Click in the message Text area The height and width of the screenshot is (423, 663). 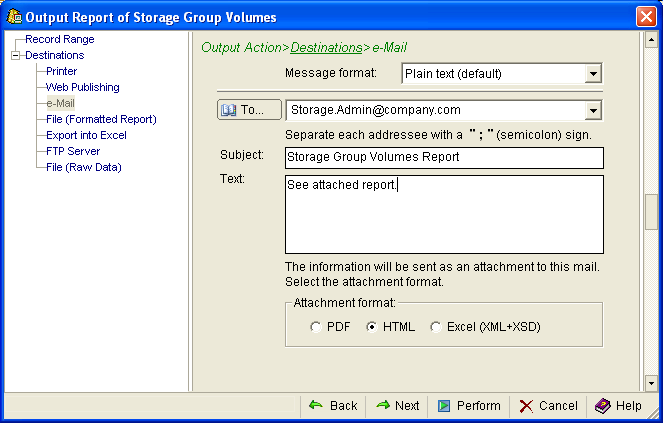[444, 214]
